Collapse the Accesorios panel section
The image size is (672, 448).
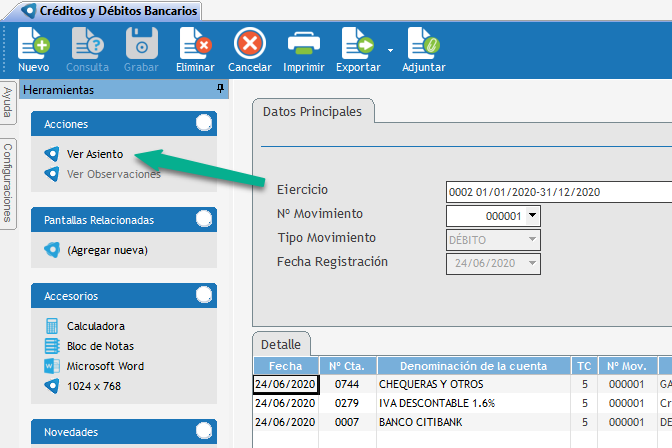[204, 295]
